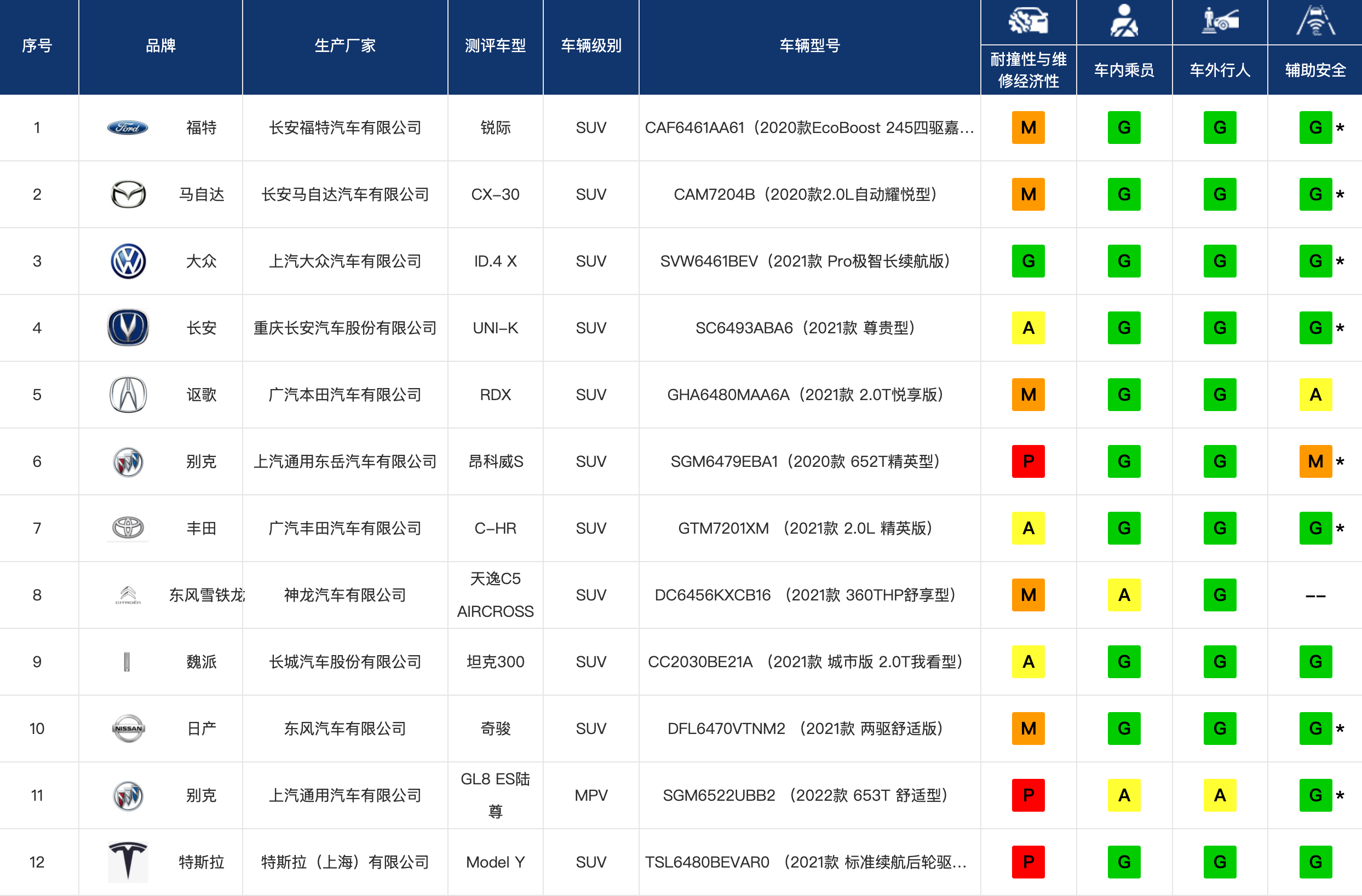Click the 车内乘员 header label
Viewport: 1362px width, 896px height.
tap(1124, 70)
